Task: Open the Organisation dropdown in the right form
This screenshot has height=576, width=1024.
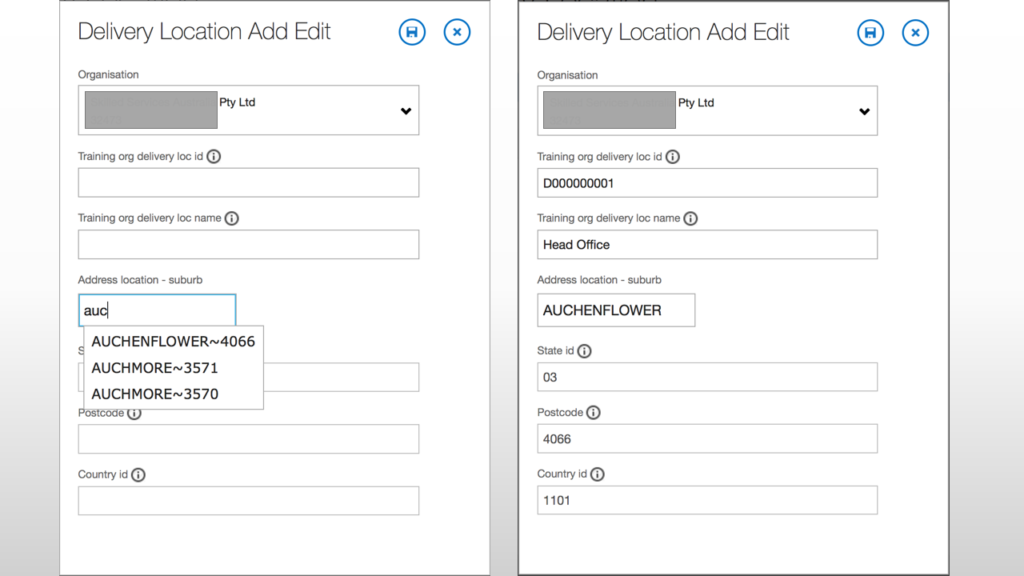Action: tap(864, 111)
